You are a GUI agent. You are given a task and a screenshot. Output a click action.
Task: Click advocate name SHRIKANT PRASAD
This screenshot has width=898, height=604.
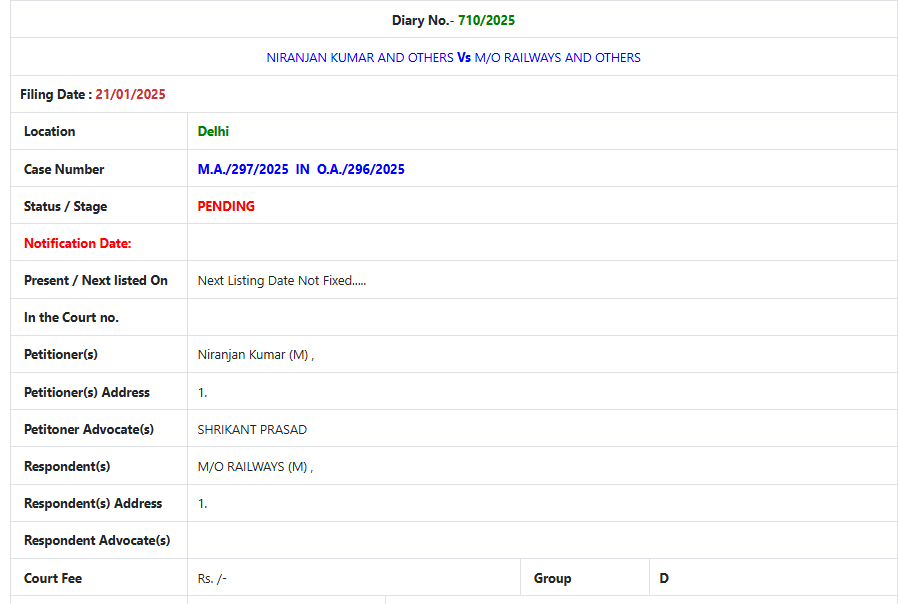pyautogui.click(x=252, y=429)
